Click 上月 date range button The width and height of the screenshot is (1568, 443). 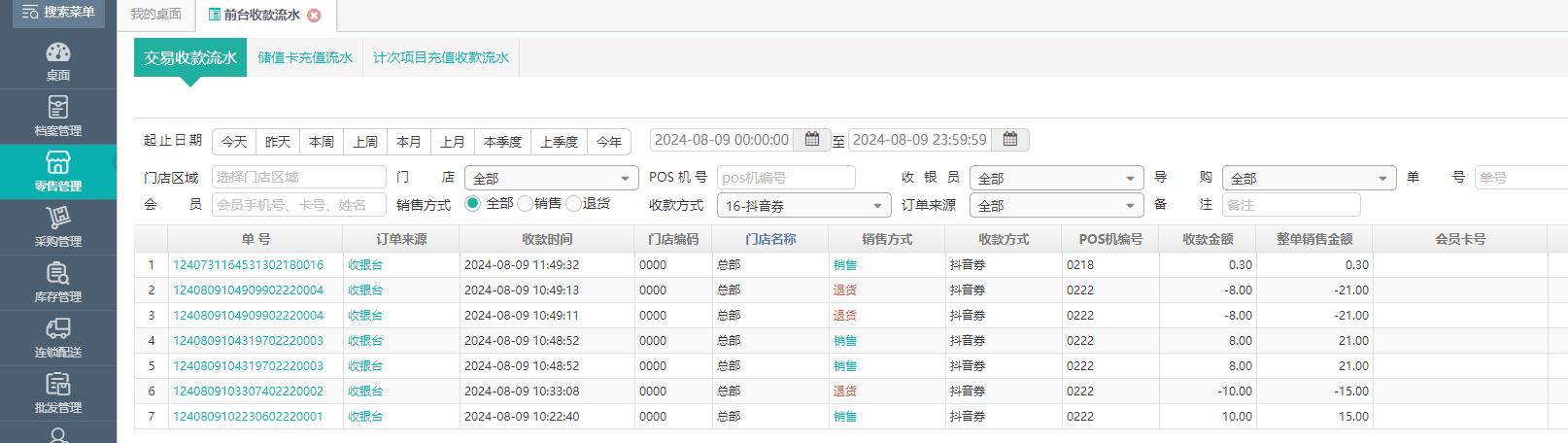tap(453, 142)
